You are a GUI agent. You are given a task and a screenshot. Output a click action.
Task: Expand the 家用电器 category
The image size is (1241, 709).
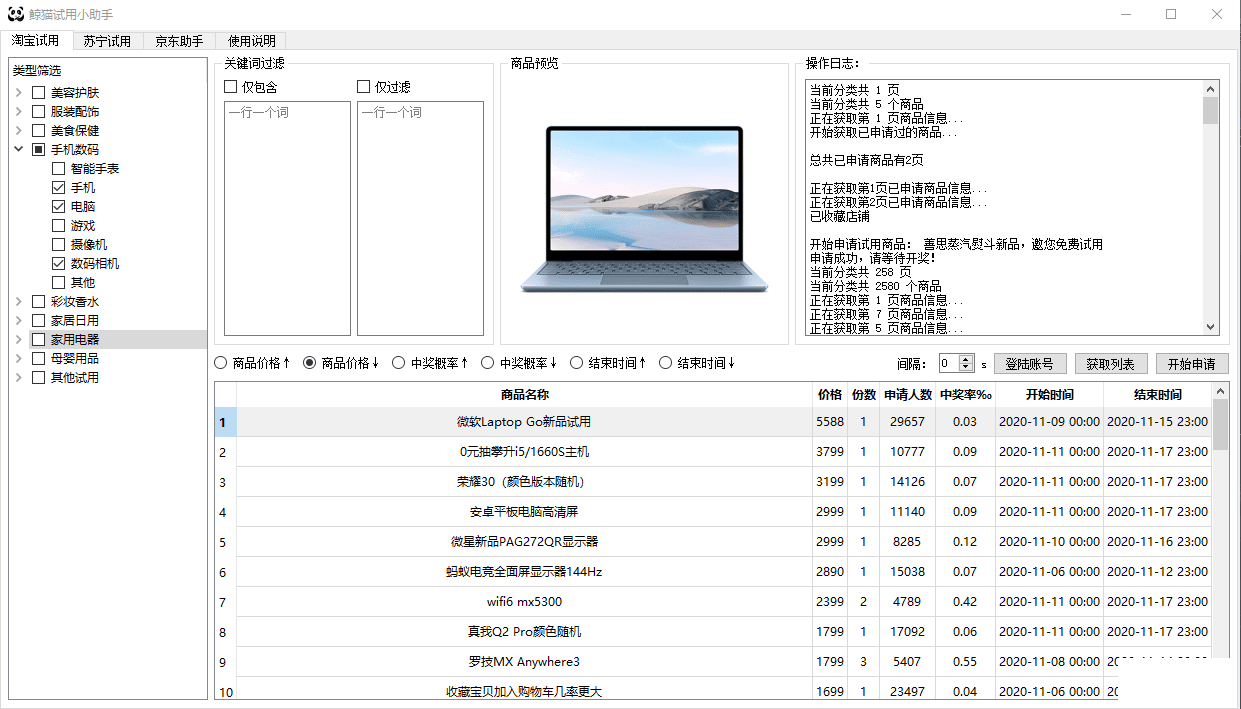pos(18,340)
